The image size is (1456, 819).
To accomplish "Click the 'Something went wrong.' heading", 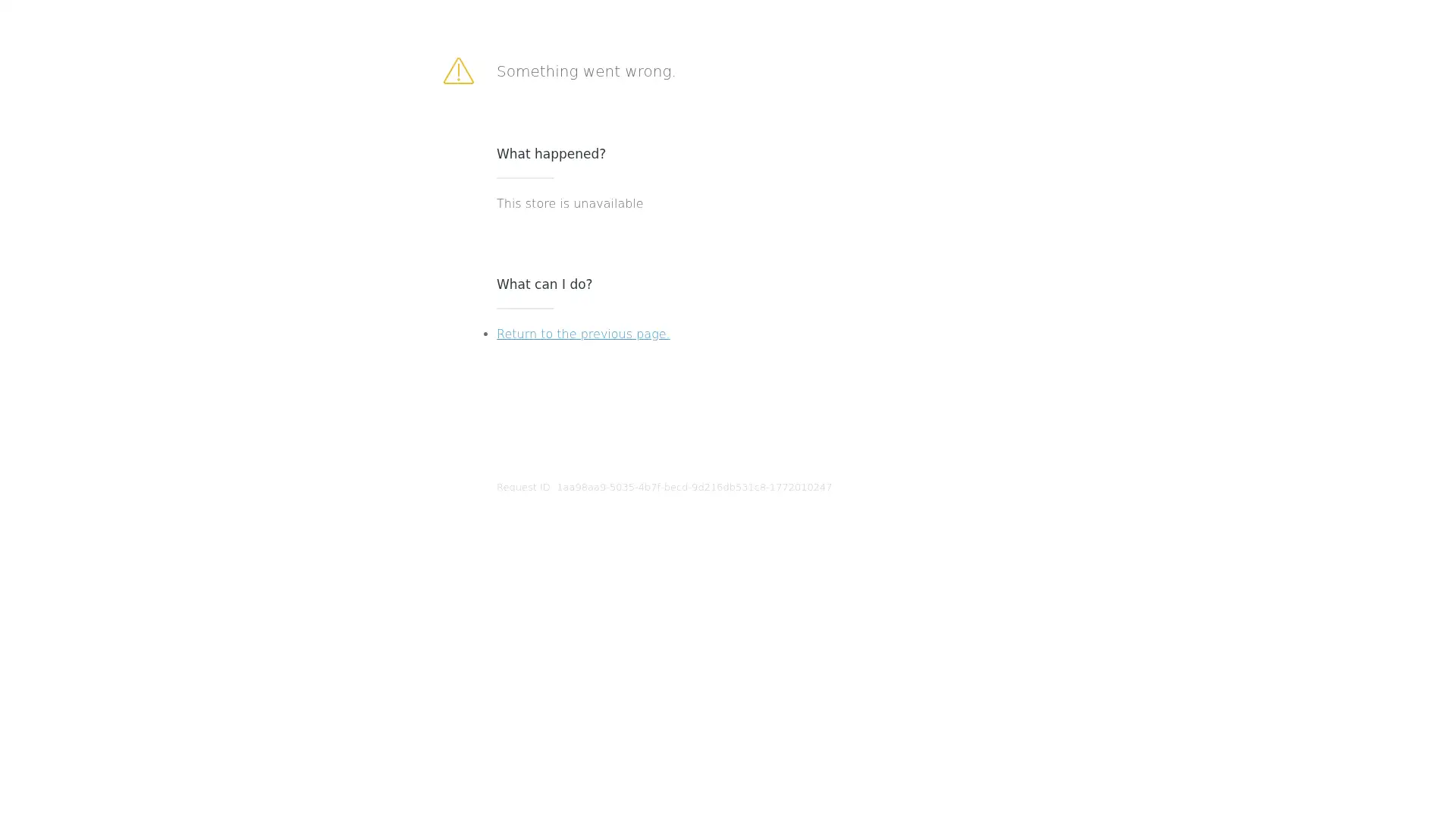I will (x=585, y=71).
